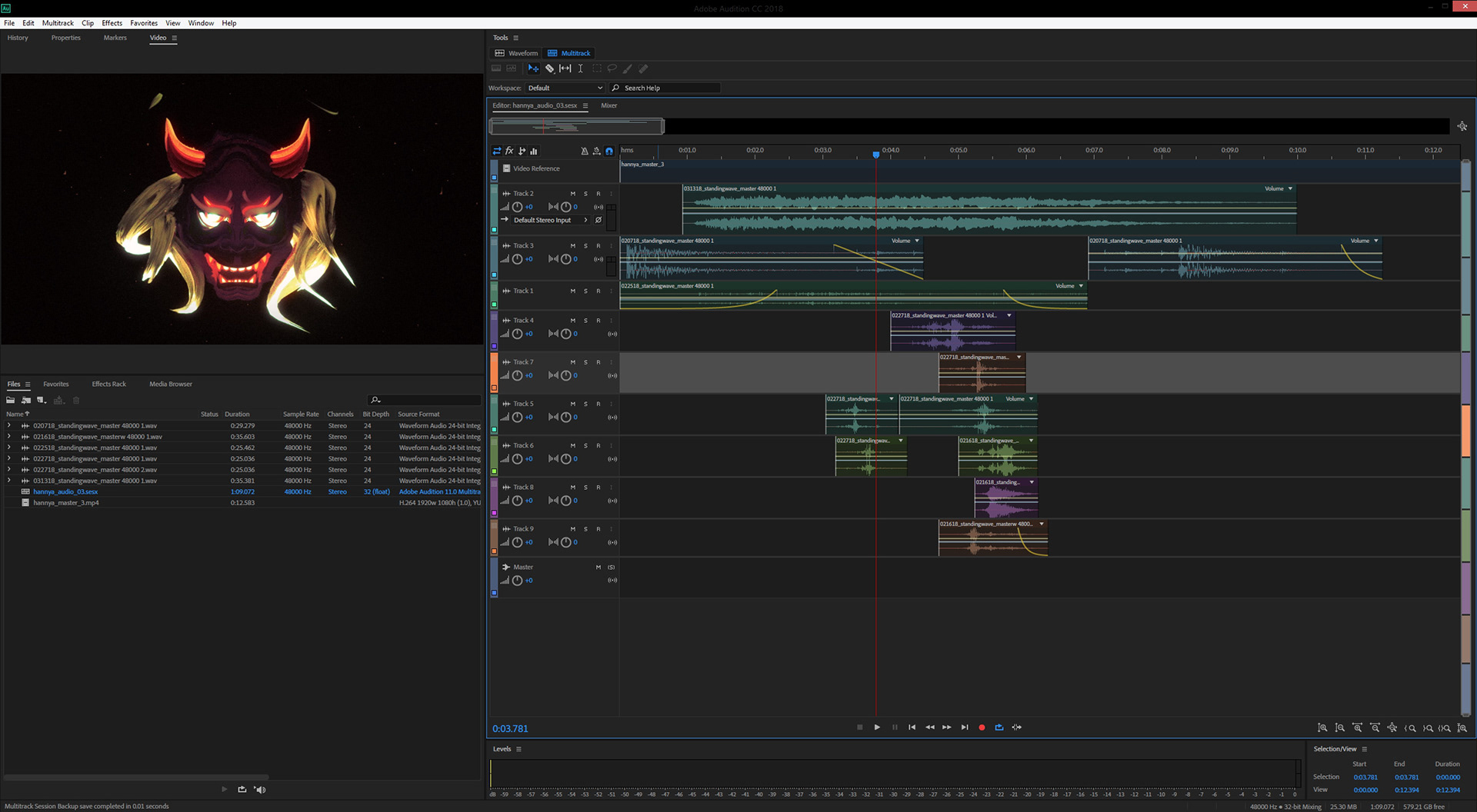Viewport: 1477px width, 812px height.
Task: Select the Slip tool
Action: coord(565,68)
